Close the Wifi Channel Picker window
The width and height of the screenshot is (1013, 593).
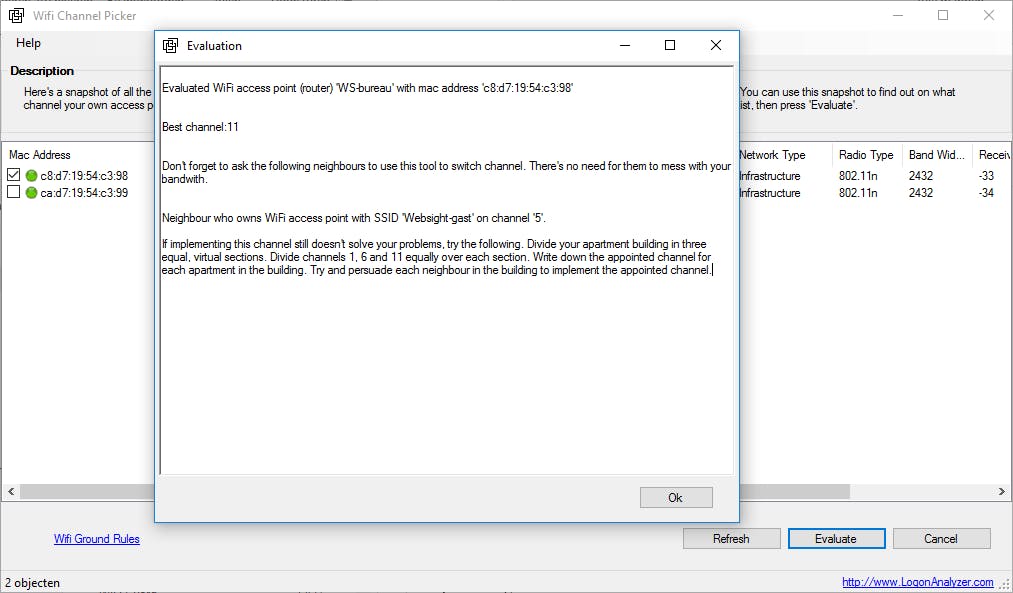click(x=989, y=15)
